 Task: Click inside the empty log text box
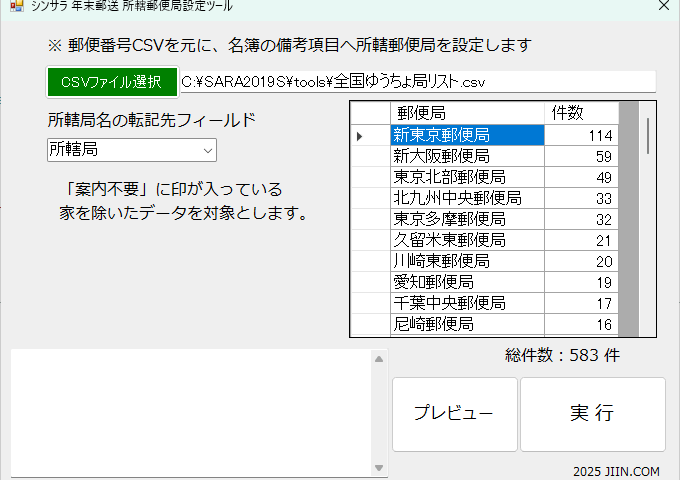pos(190,412)
